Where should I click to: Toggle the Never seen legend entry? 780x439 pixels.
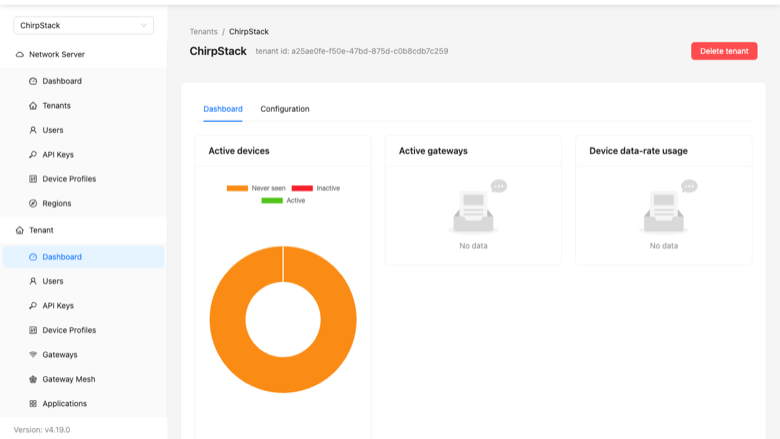[x=256, y=188]
